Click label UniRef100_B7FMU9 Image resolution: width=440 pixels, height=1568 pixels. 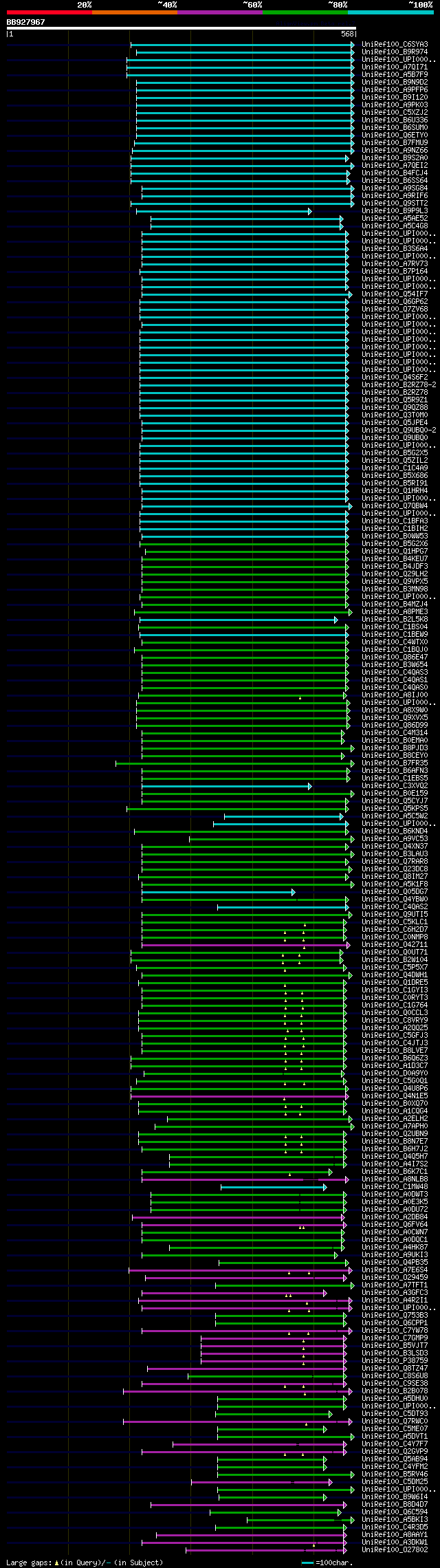coord(395,143)
